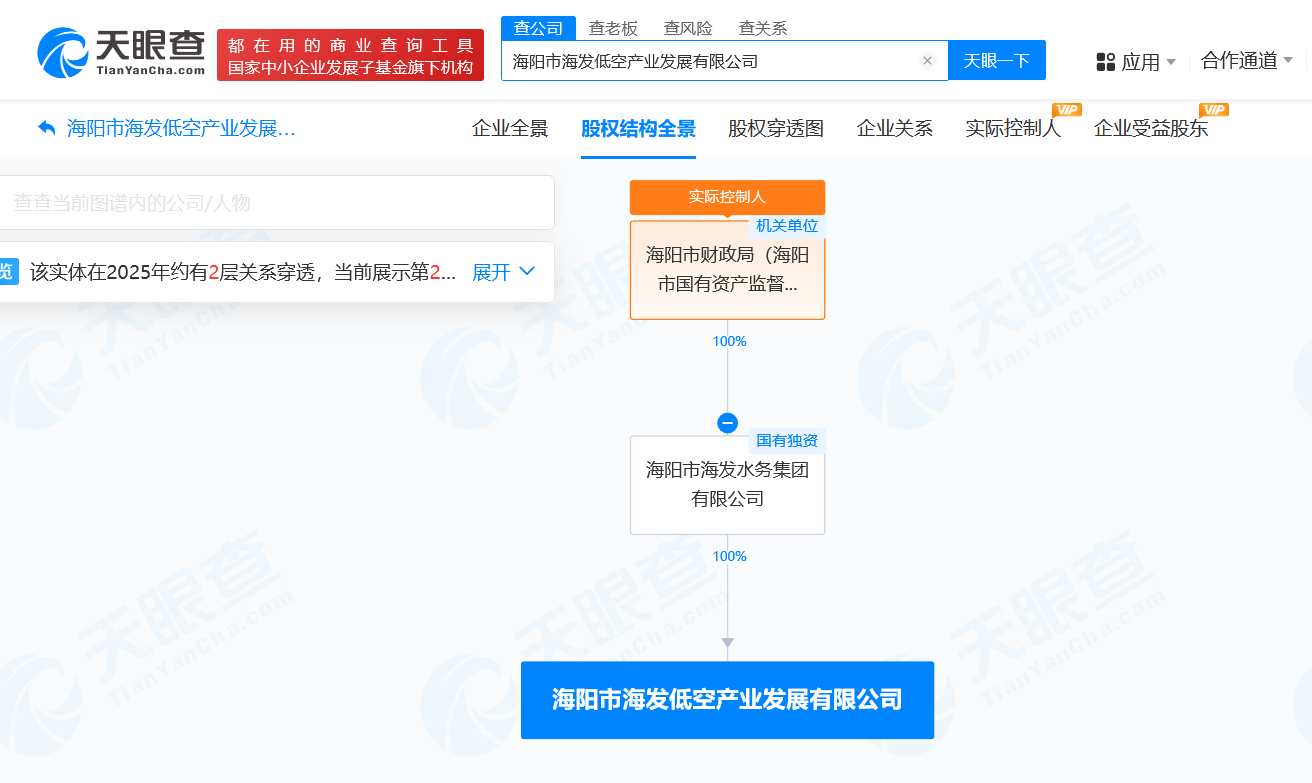Screen dimensions: 1312x783
Task: Click the 实际控制人 orange label
Action: (727, 197)
